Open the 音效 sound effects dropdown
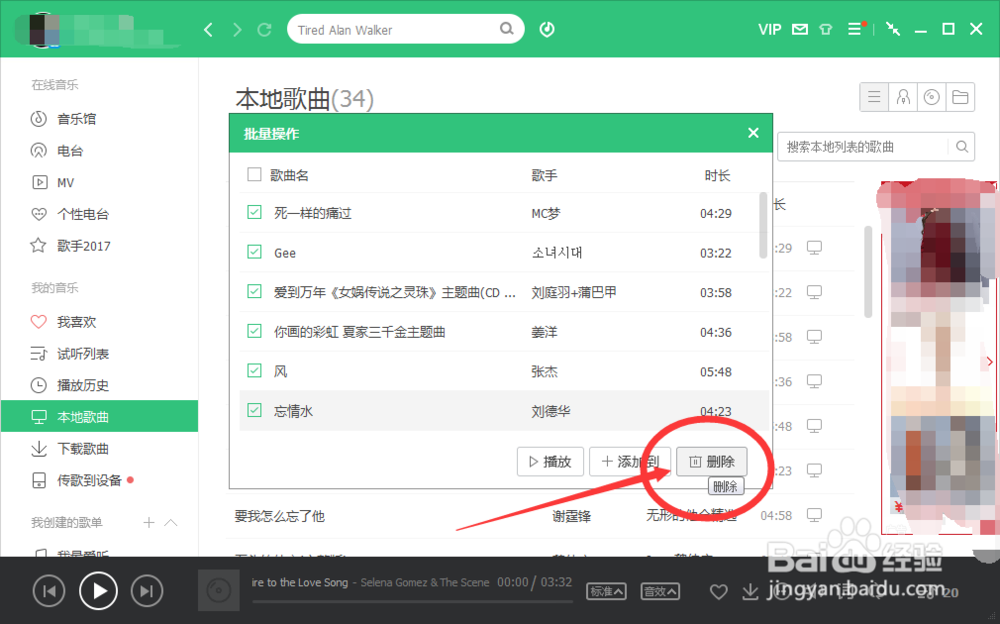This screenshot has width=1000, height=624. pos(659,591)
